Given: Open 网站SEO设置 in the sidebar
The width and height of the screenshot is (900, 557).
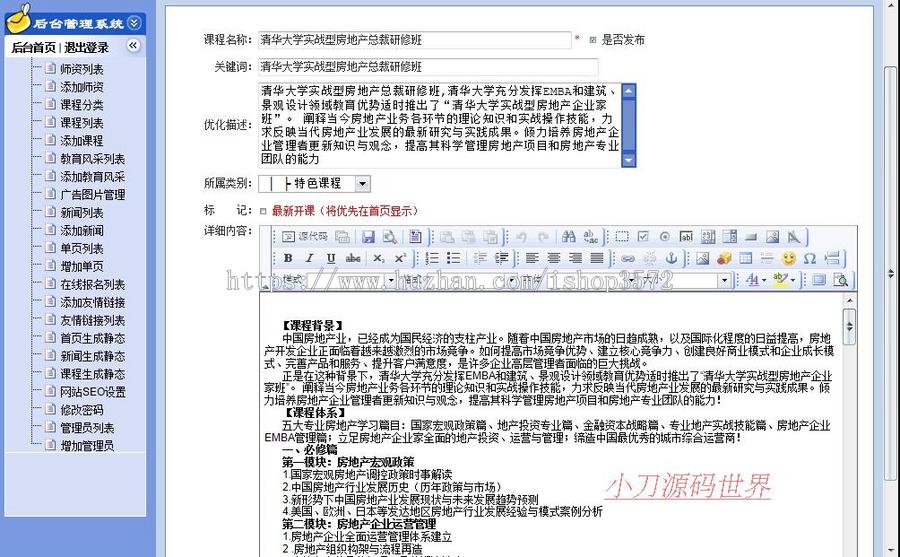Looking at the screenshot, I should click(x=92, y=392).
